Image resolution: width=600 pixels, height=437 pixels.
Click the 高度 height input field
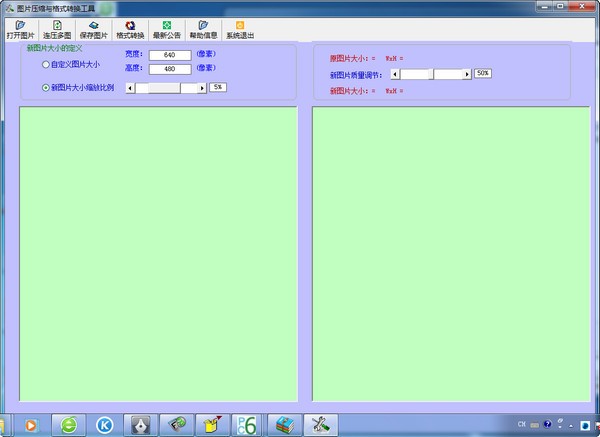(169, 69)
